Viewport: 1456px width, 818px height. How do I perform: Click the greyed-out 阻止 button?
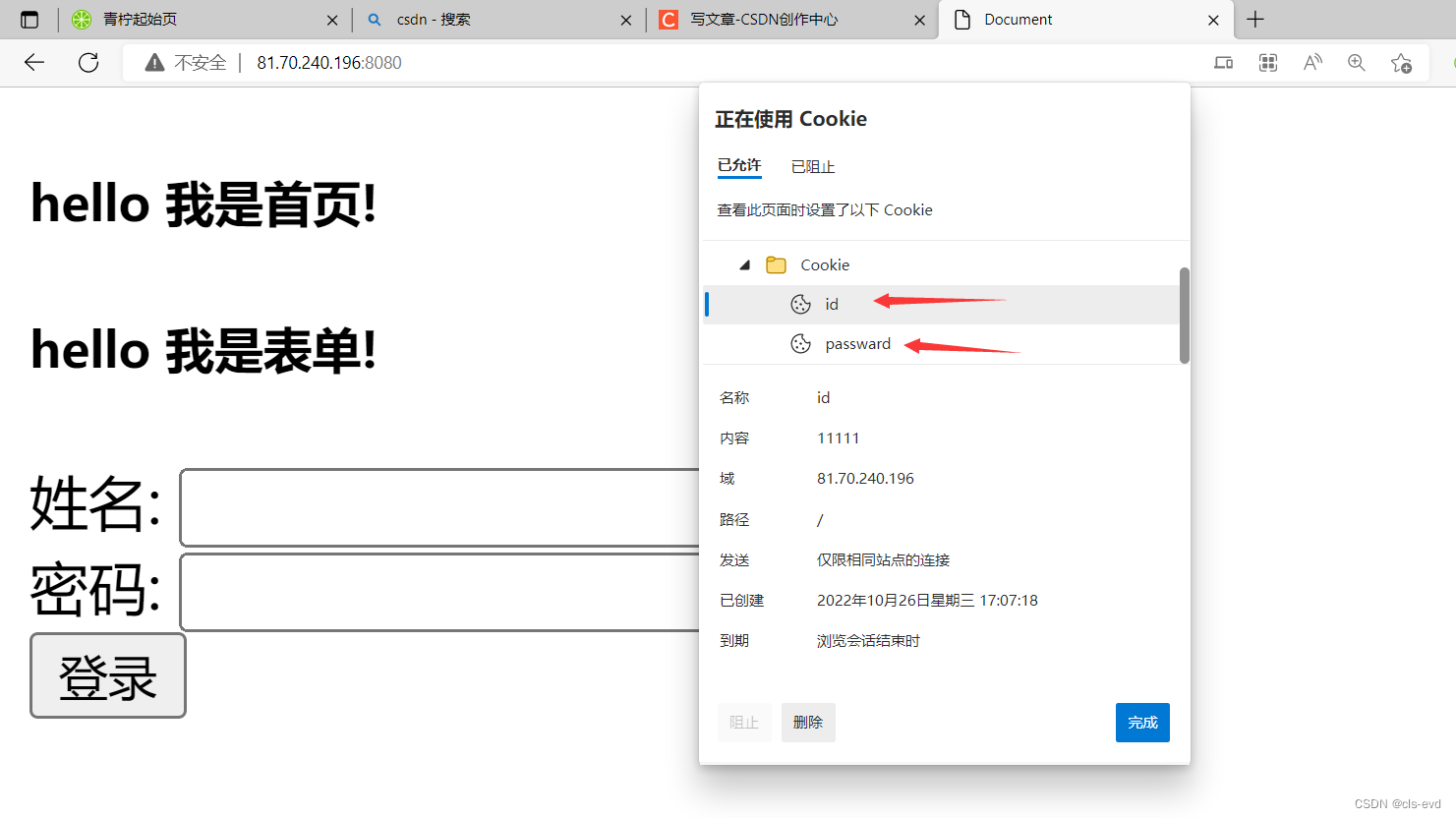(744, 723)
